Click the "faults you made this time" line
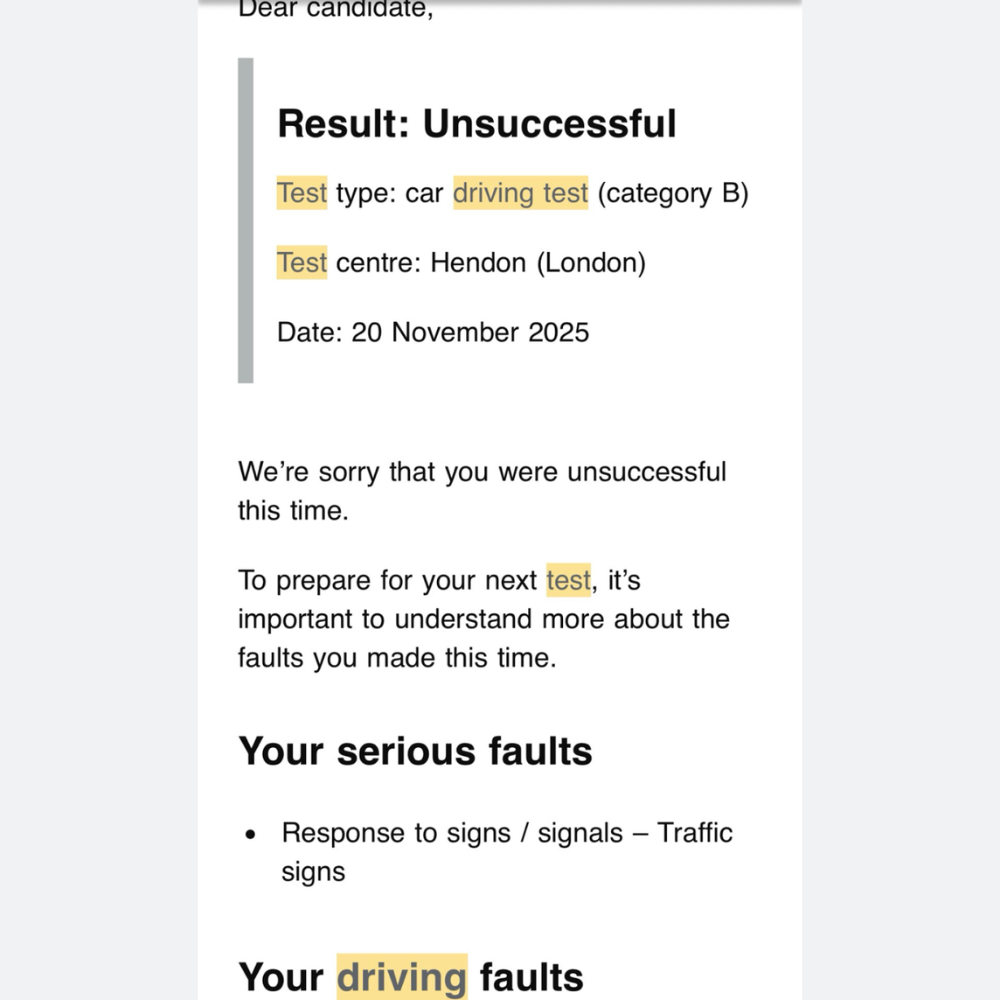The image size is (1000, 1000). (x=396, y=658)
